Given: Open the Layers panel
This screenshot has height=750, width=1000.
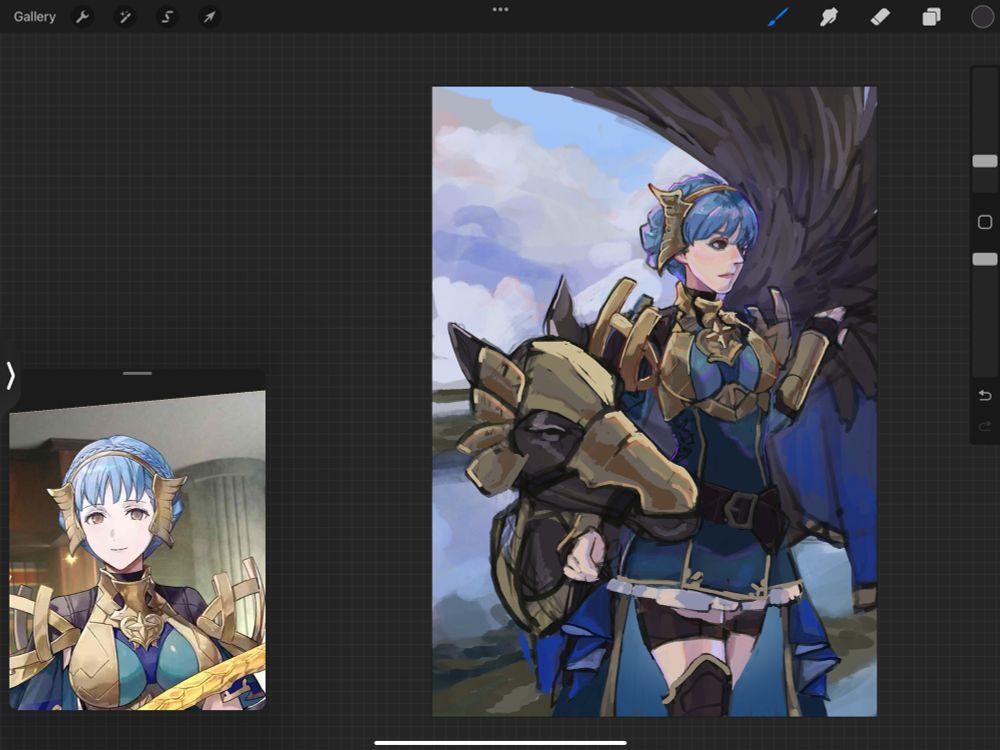Looking at the screenshot, I should (931, 17).
